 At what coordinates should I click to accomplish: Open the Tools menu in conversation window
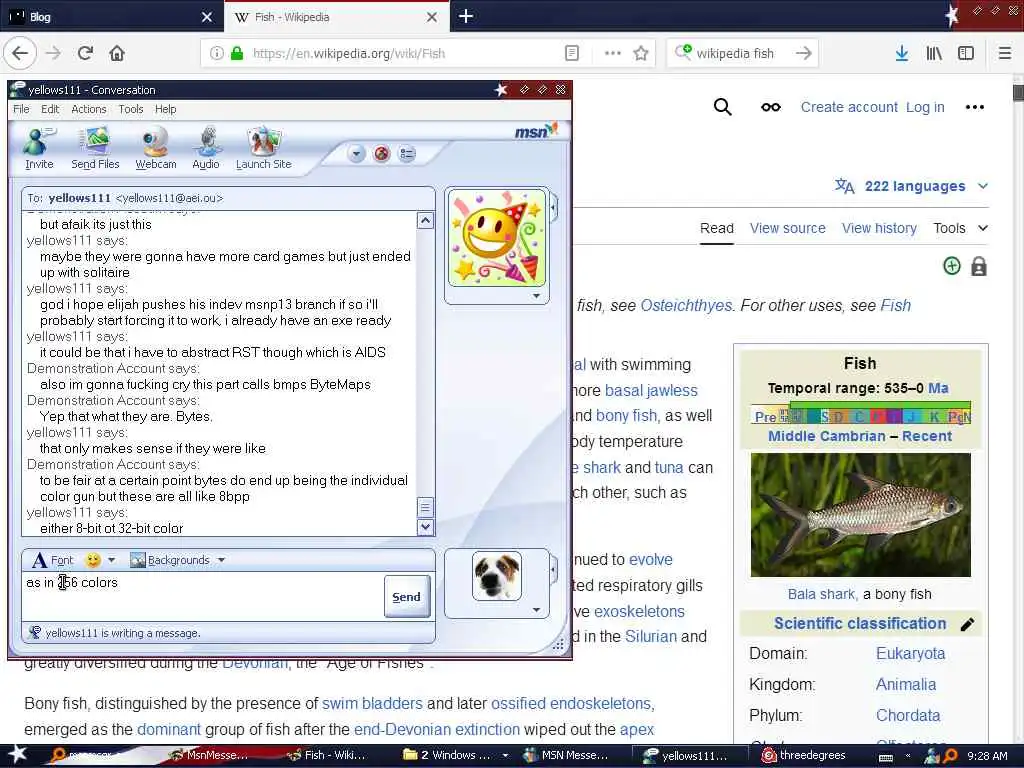tap(131, 109)
